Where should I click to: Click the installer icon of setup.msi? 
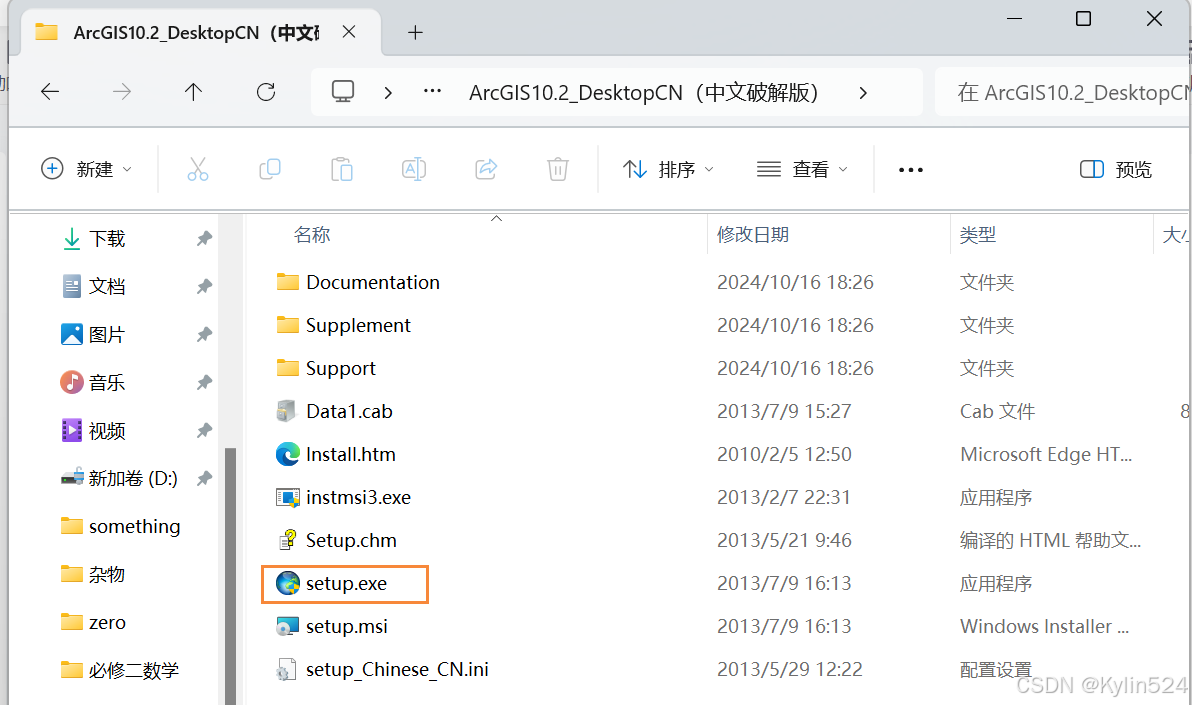coord(287,627)
